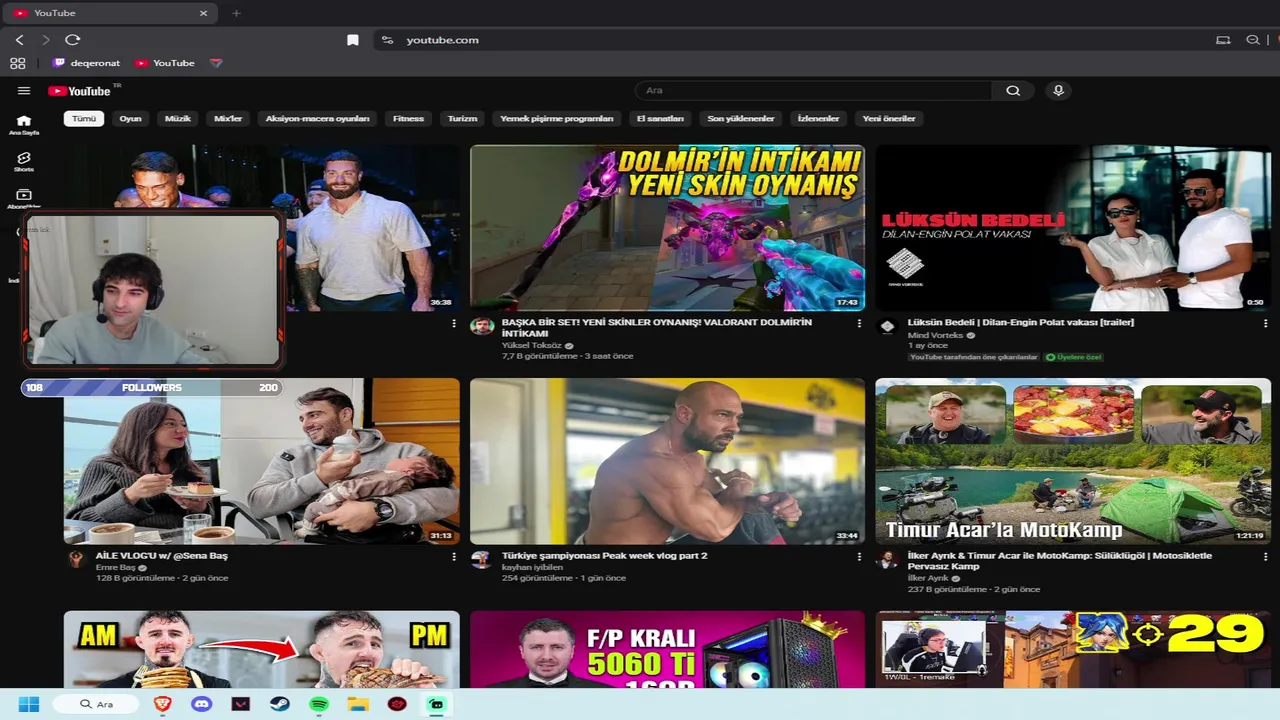Screen dimensions: 1280x720
Task: Open the YouTube hamburger guide menu
Action: (24, 91)
